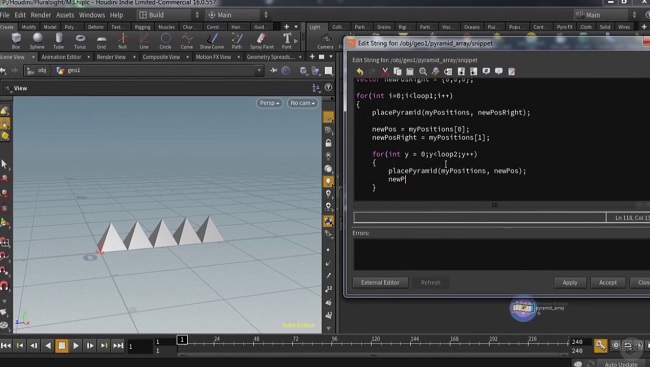Screen dimensions: 650x367
Task: Choose the Draw Curve tool
Action: (x=212, y=41)
